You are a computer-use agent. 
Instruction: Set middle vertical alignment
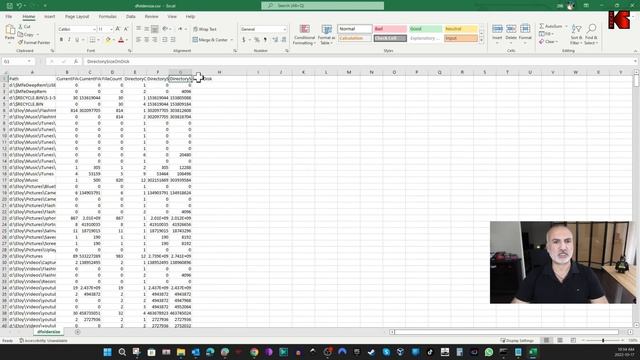(x=147, y=29)
